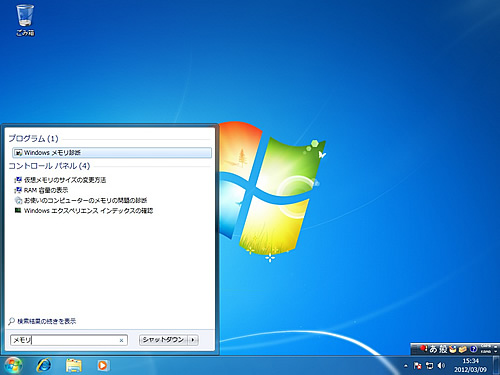Click the Windows Start orb
This screenshot has height=375, width=500.
[x=13, y=365]
